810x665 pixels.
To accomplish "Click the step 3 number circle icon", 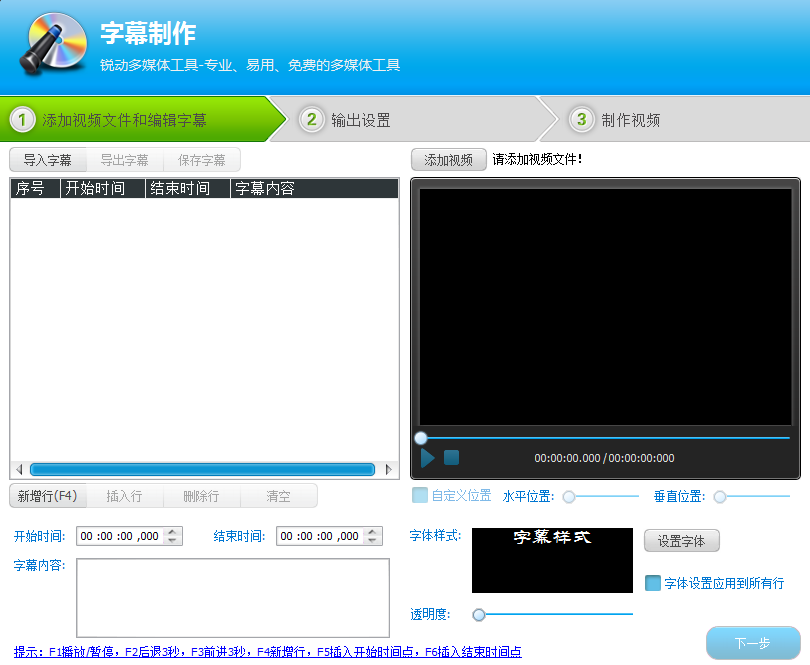I will pyautogui.click(x=581, y=120).
